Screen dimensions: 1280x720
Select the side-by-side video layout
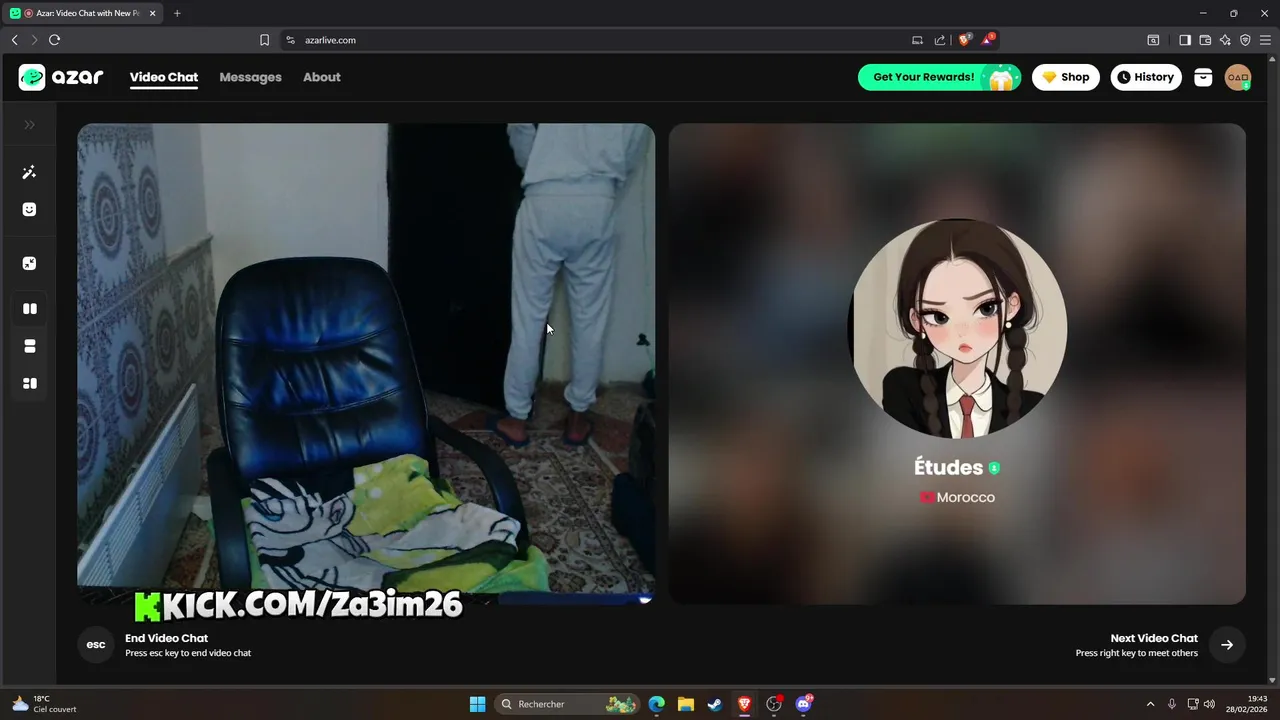[x=29, y=309]
